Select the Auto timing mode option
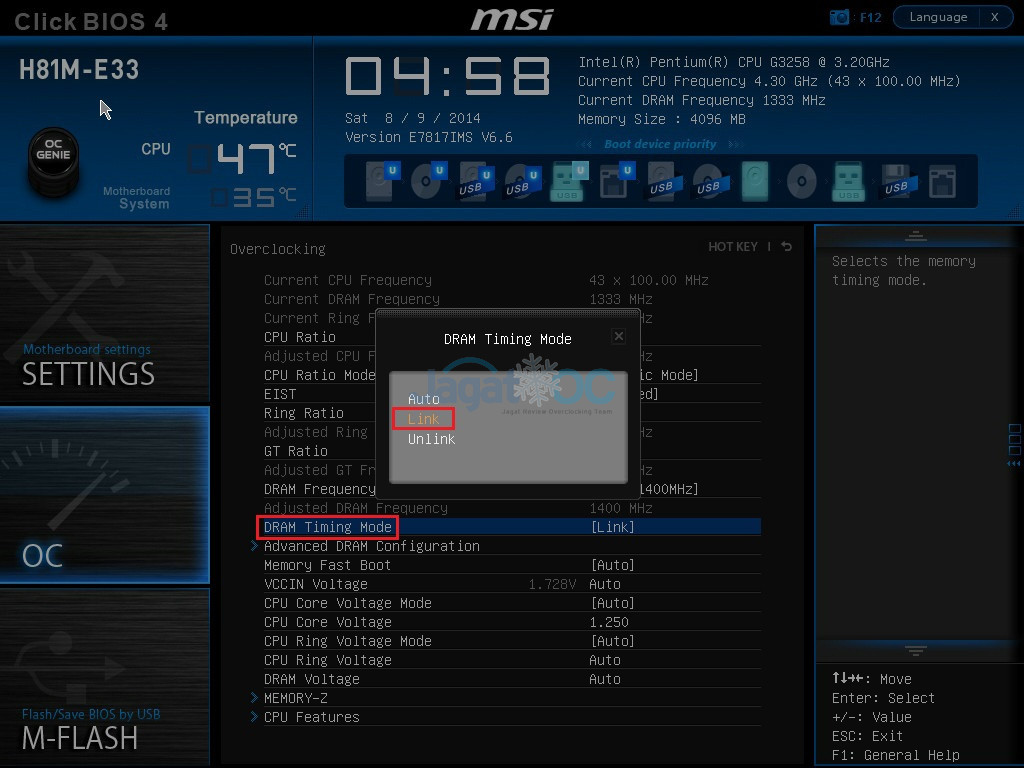 pyautogui.click(x=423, y=399)
